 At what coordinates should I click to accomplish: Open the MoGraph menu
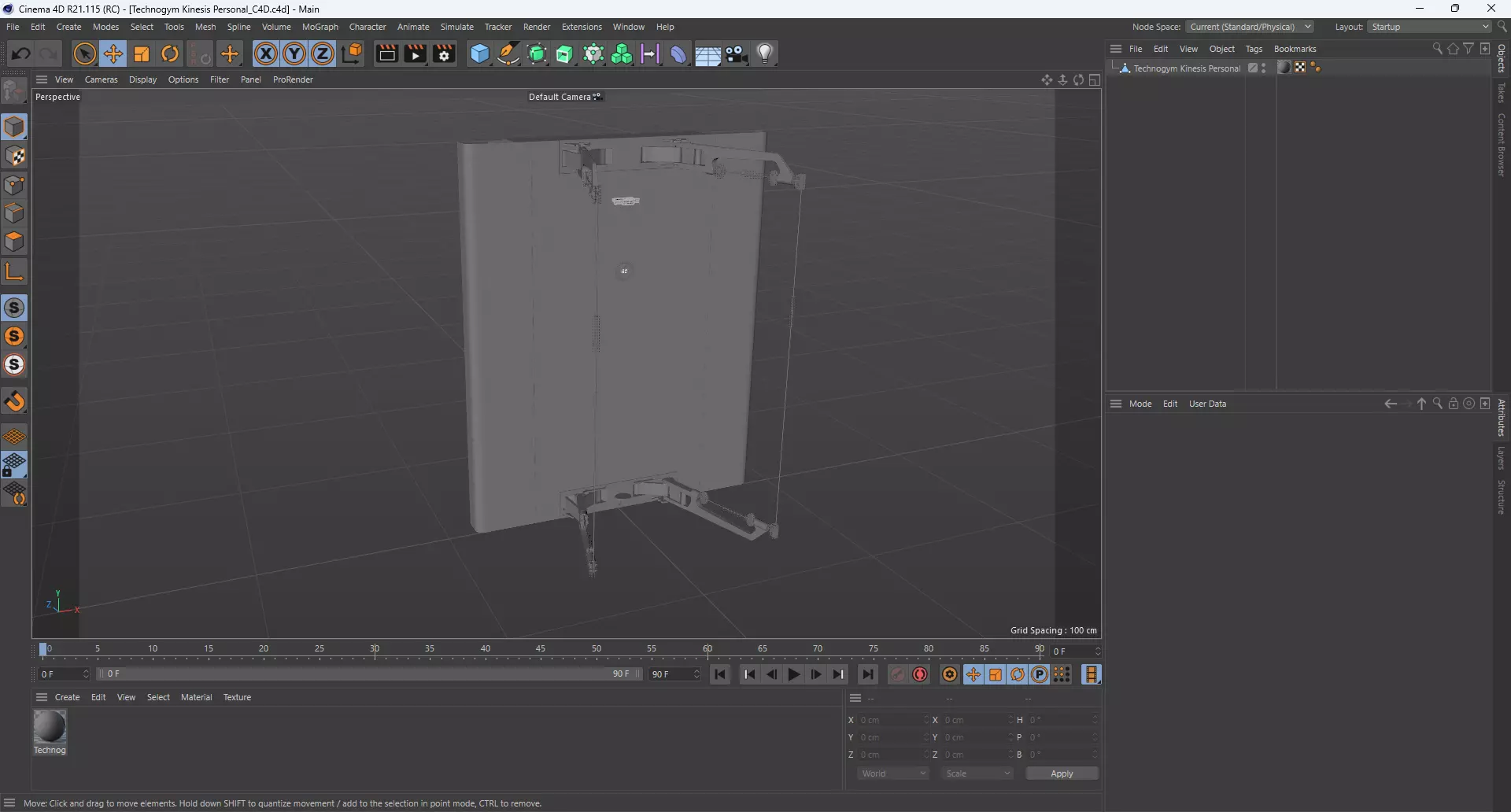[320, 27]
